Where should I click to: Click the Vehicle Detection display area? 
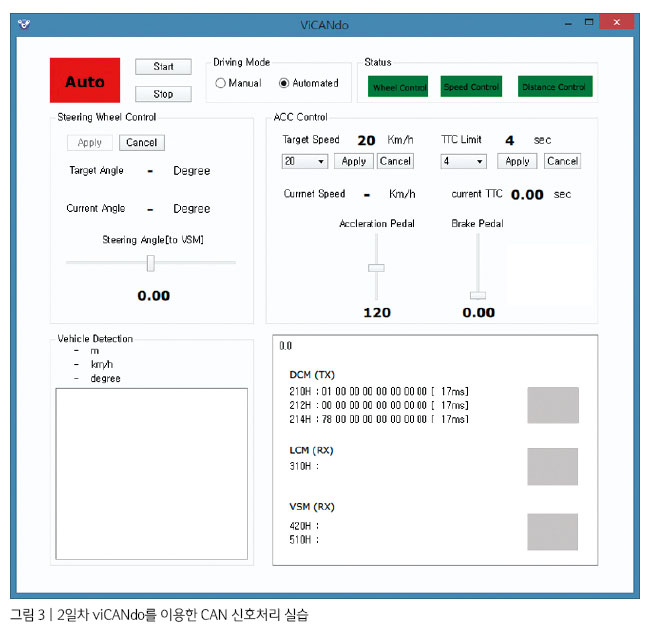(x=151, y=474)
